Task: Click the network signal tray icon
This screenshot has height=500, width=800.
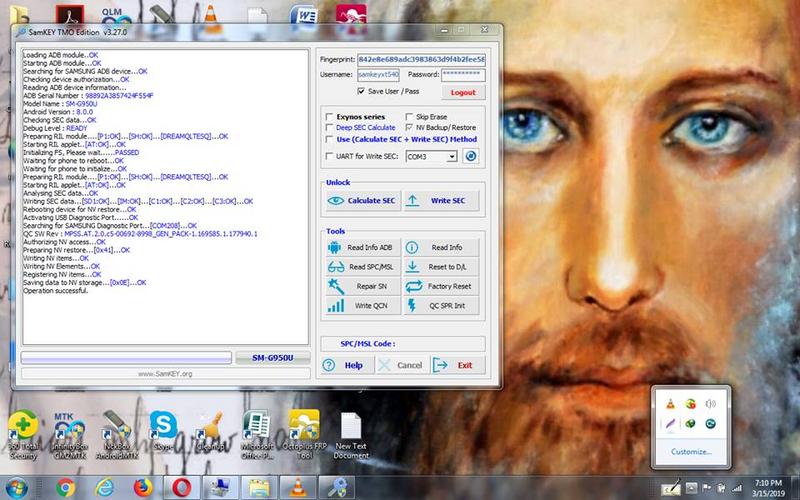Action: 737,489
